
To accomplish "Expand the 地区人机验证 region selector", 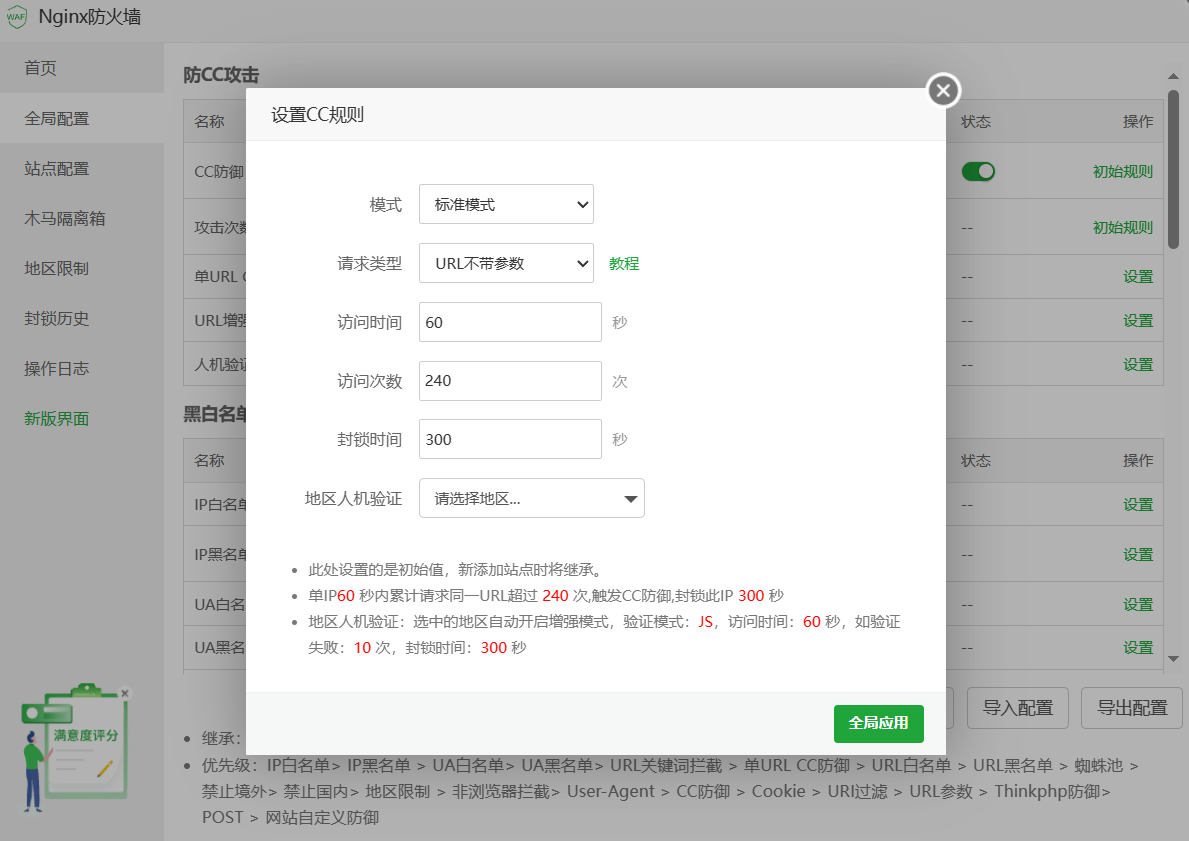I will tap(532, 498).
